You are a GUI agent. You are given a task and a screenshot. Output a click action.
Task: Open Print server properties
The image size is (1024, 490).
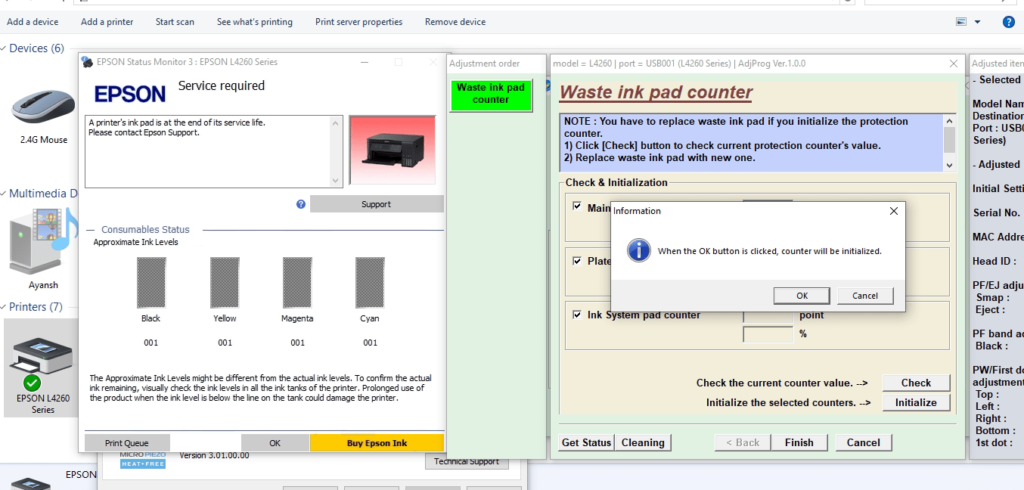359,22
